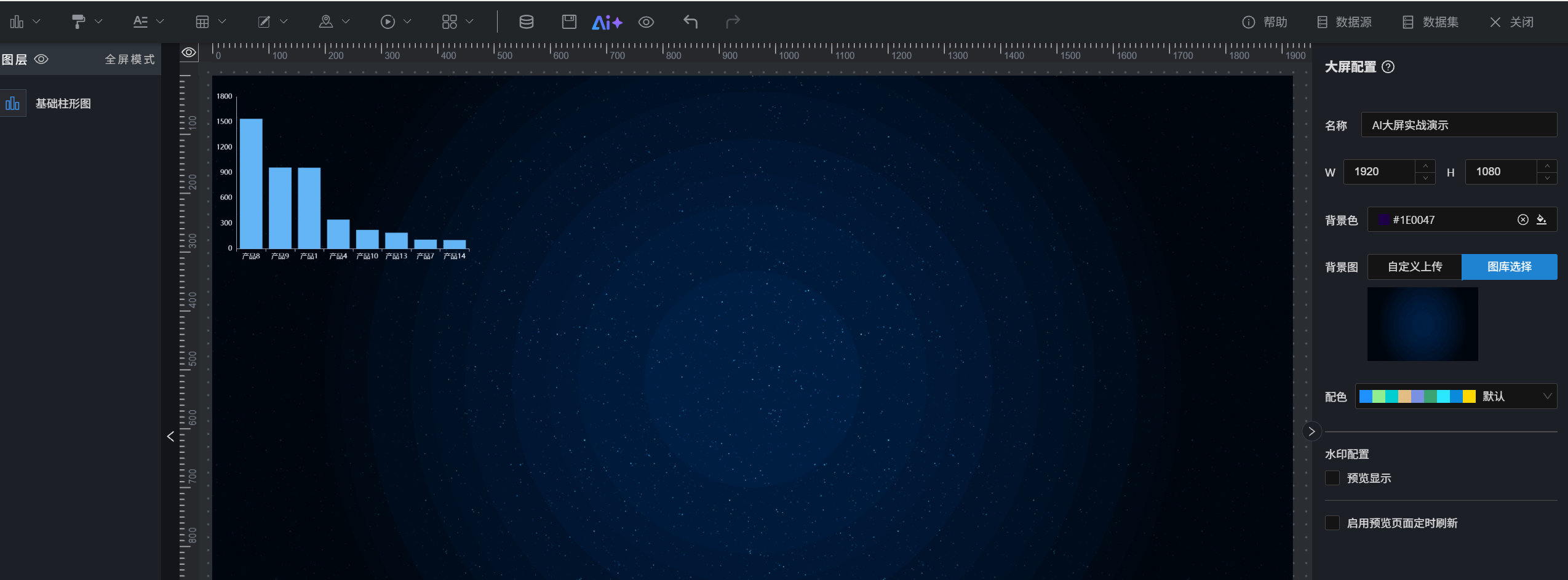Collapse the left layers panel arrow
The image size is (1568, 580).
click(x=170, y=436)
